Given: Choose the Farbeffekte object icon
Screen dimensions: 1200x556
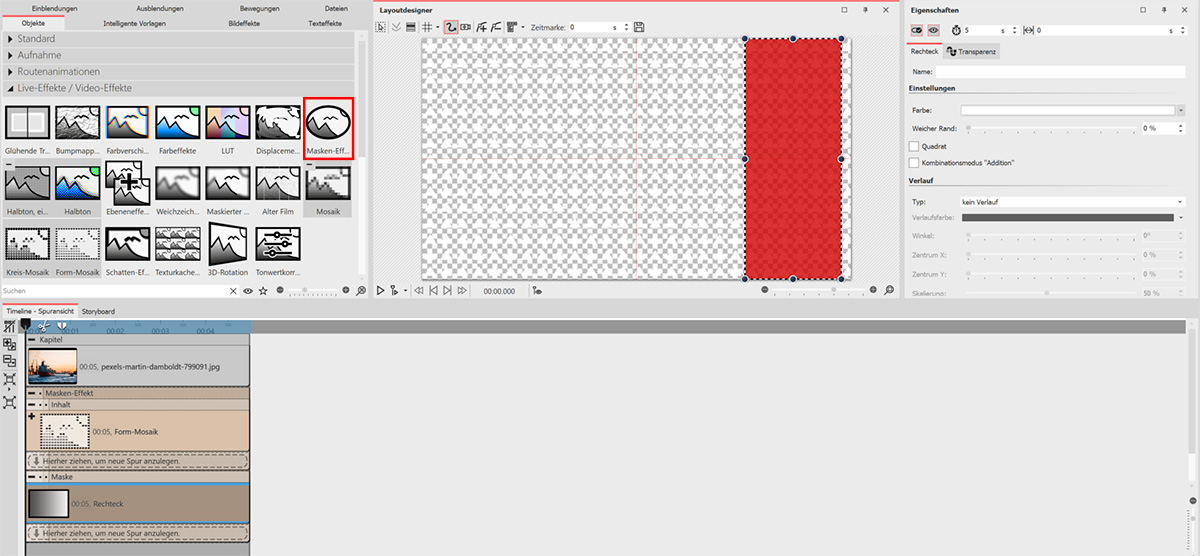Looking at the screenshot, I should 178,123.
